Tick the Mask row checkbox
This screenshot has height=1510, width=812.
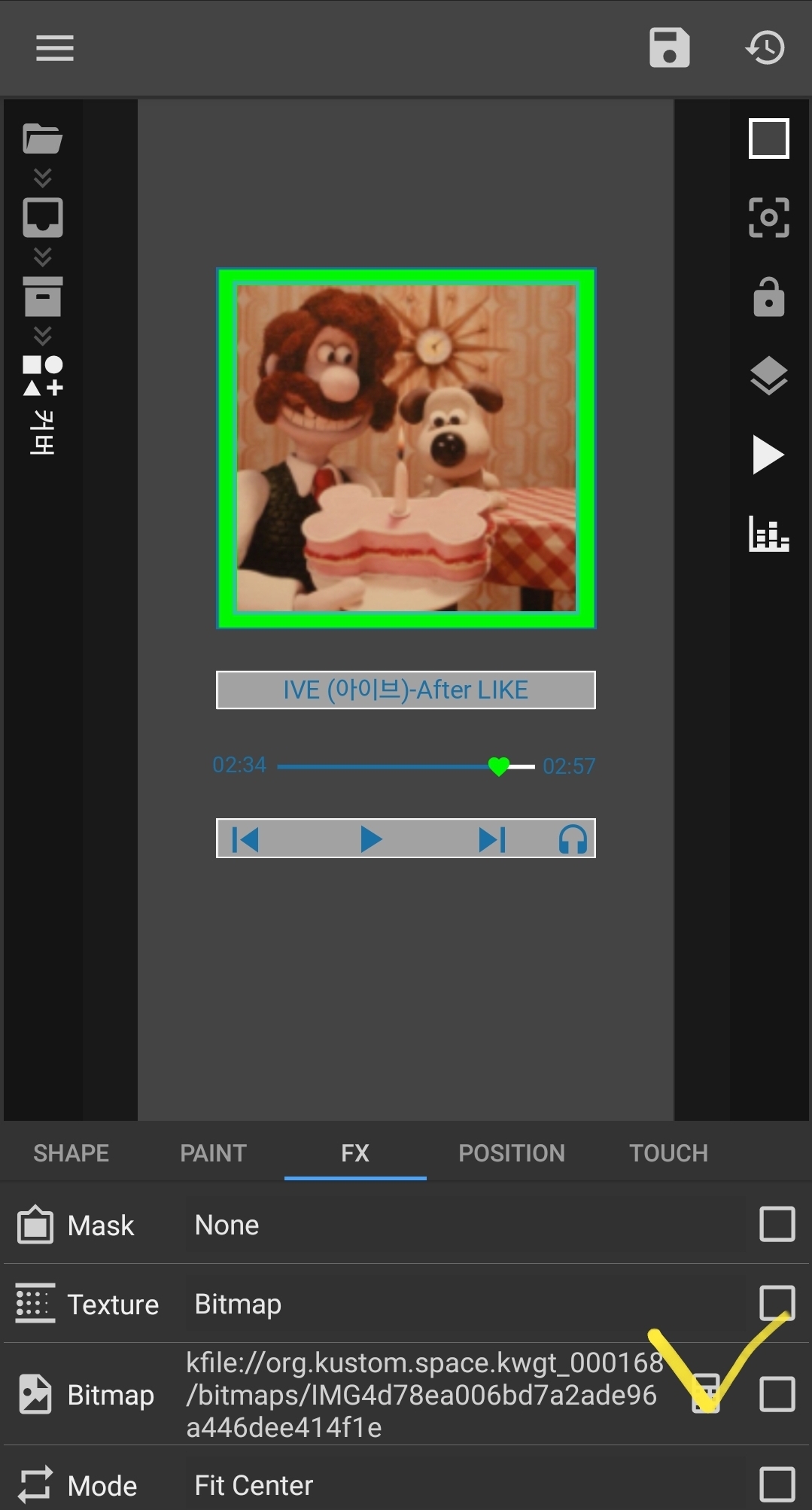[x=777, y=1224]
